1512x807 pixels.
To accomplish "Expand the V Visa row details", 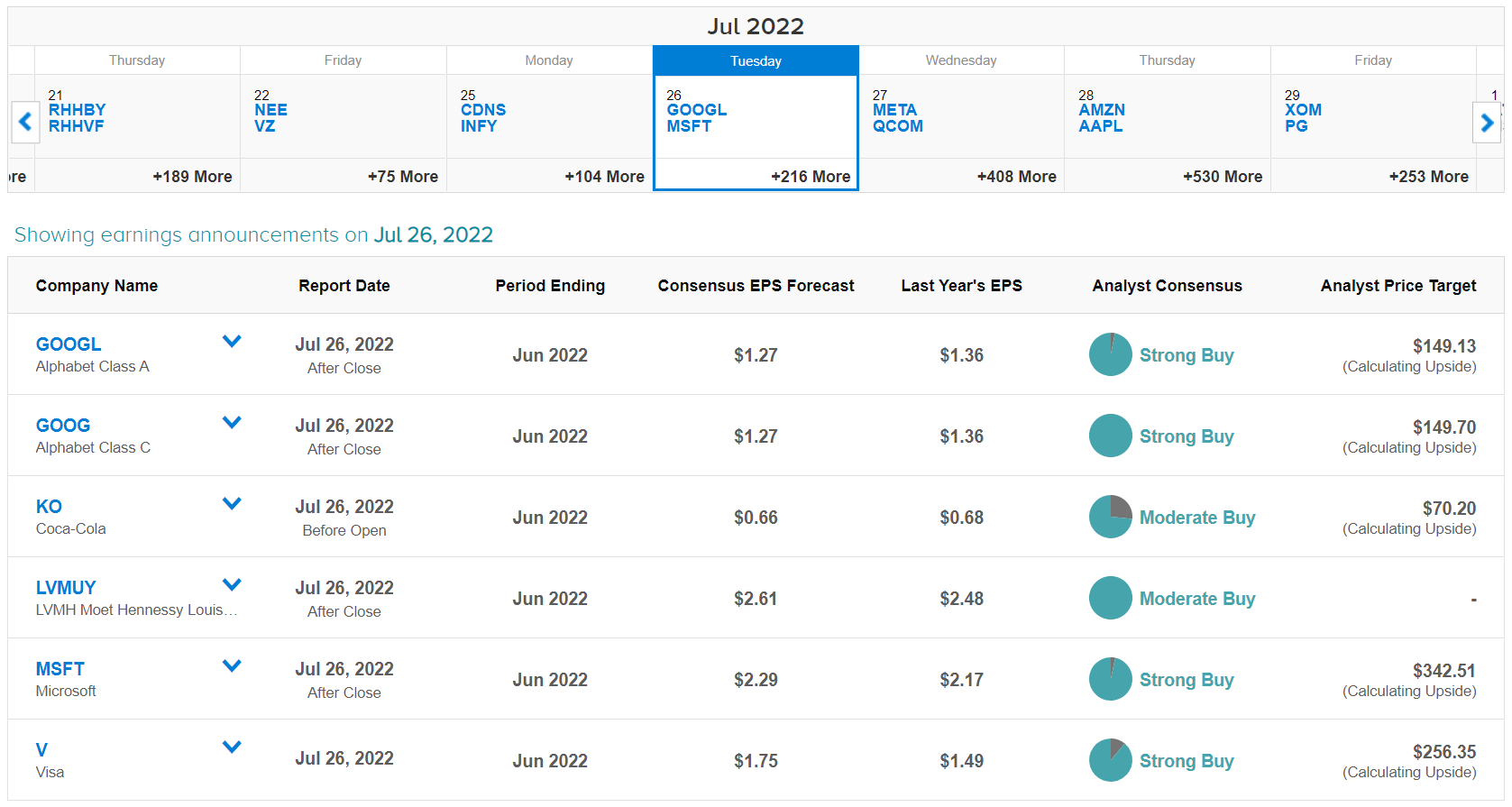I will 232,747.
